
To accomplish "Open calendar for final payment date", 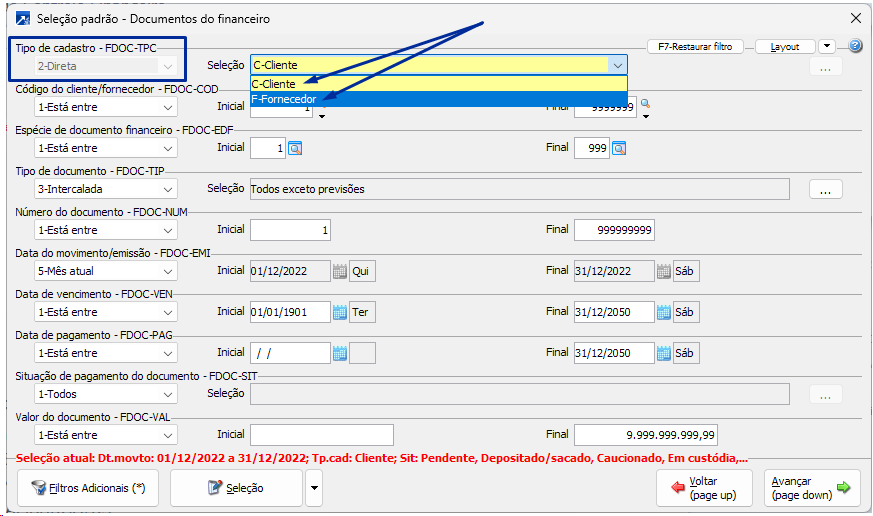I will tap(664, 353).
